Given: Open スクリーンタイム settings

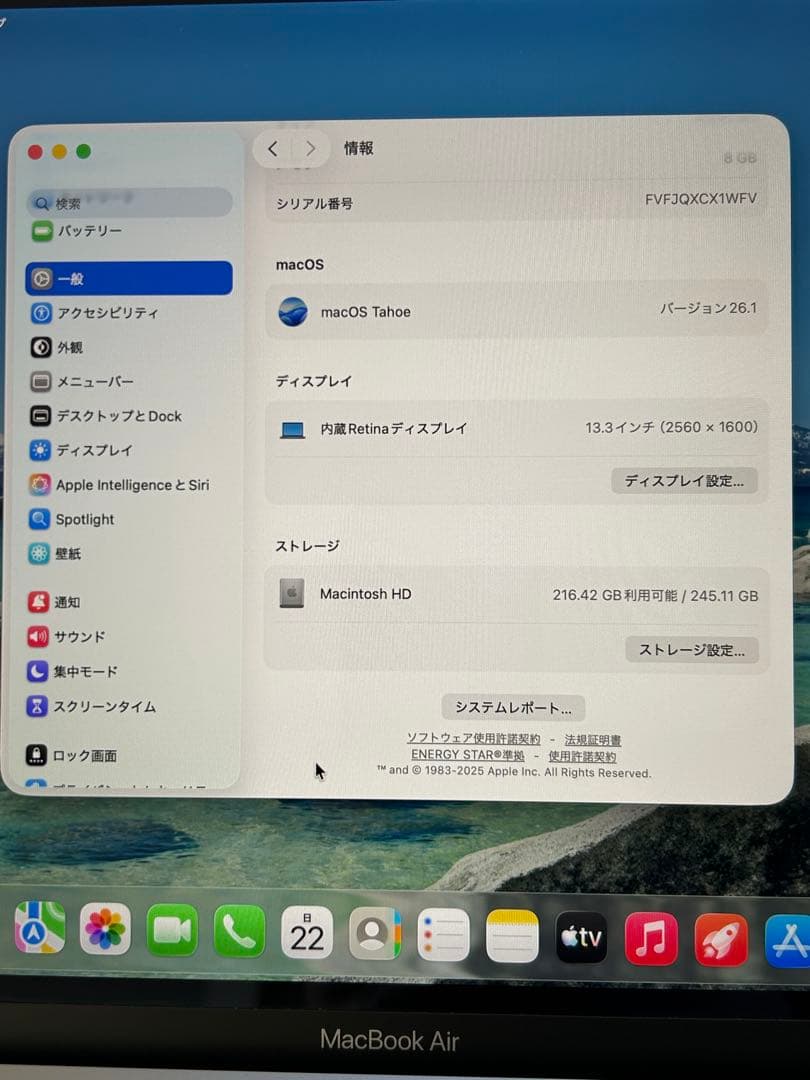Looking at the screenshot, I should point(92,706).
